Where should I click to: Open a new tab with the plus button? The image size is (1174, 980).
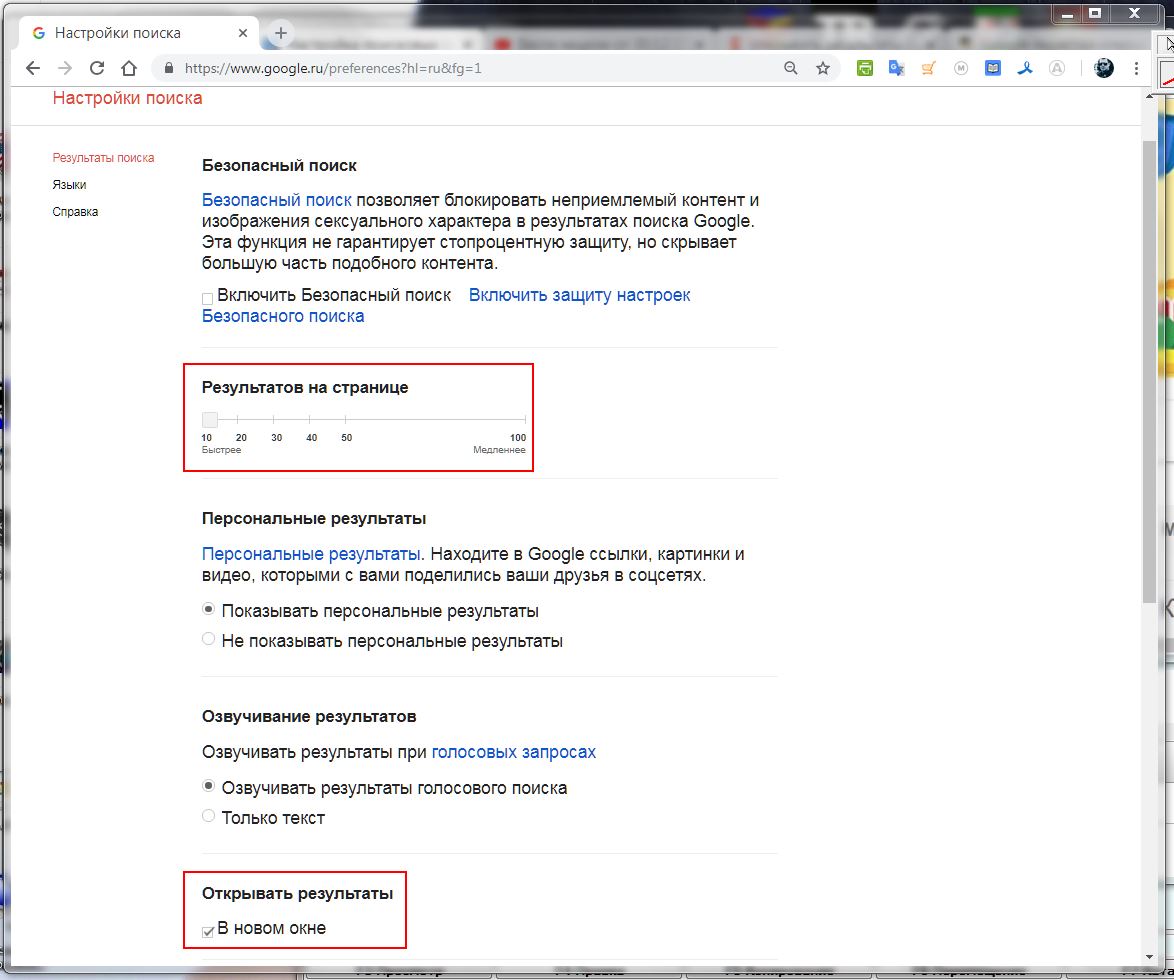(281, 33)
